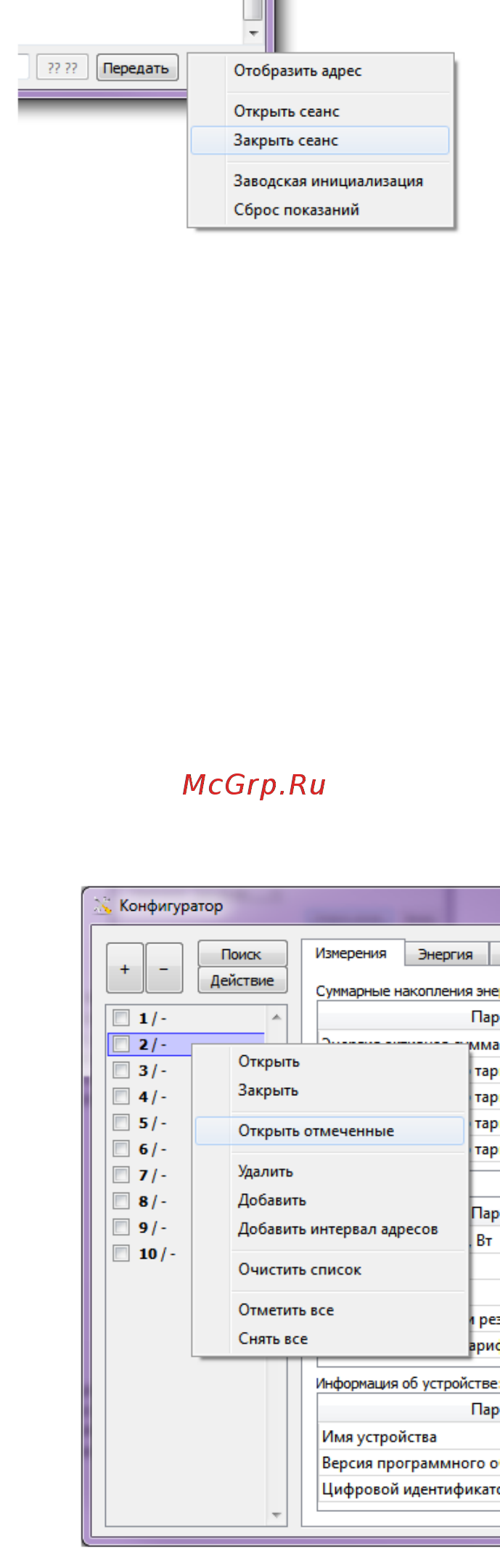Image resolution: width=500 pixels, height=1568 pixels.
Task: Select device row 1 / -
Action: pyautogui.click(x=187, y=1018)
